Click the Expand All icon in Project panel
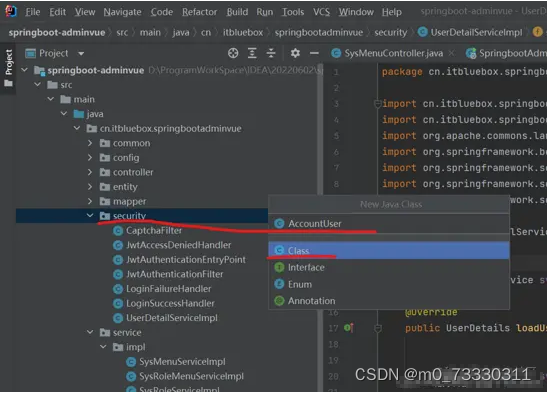 click(252, 53)
